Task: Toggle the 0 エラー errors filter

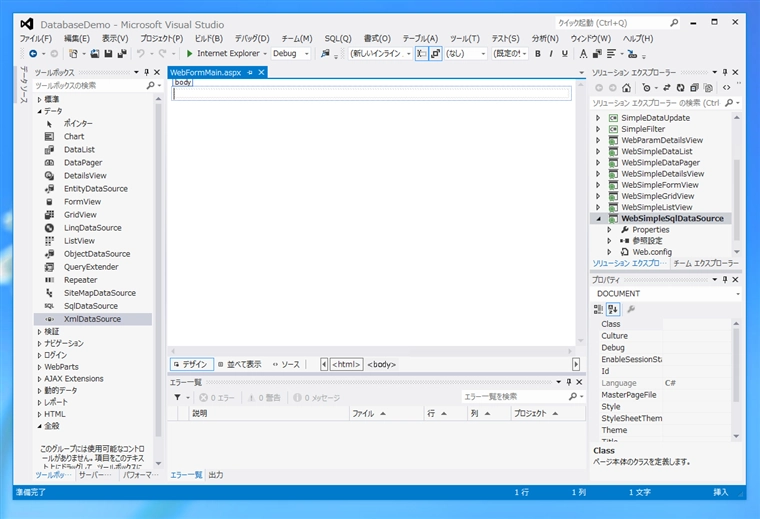Action: click(x=217, y=398)
